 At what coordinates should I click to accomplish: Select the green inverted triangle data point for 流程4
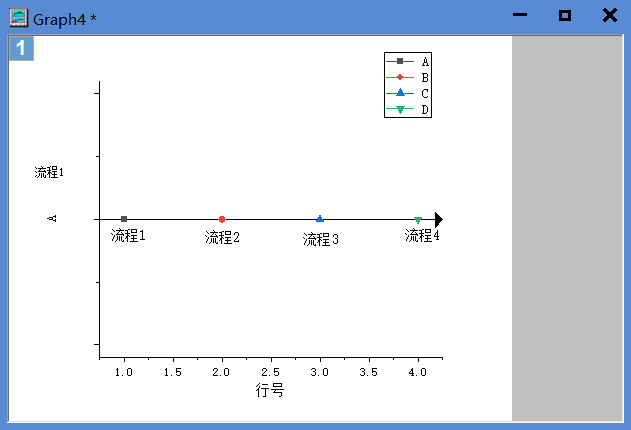click(x=418, y=220)
